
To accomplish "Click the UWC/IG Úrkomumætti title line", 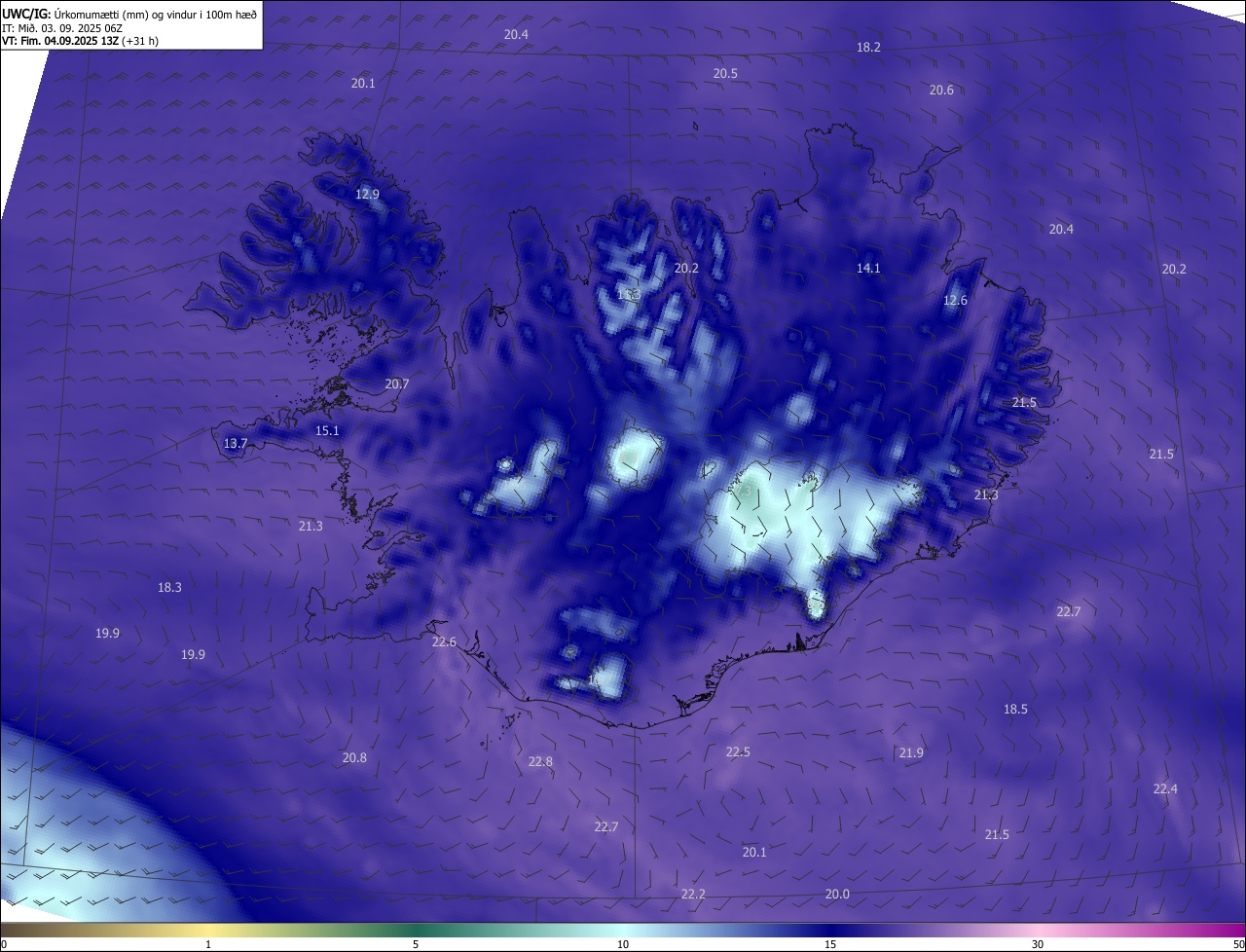I will tap(129, 15).
